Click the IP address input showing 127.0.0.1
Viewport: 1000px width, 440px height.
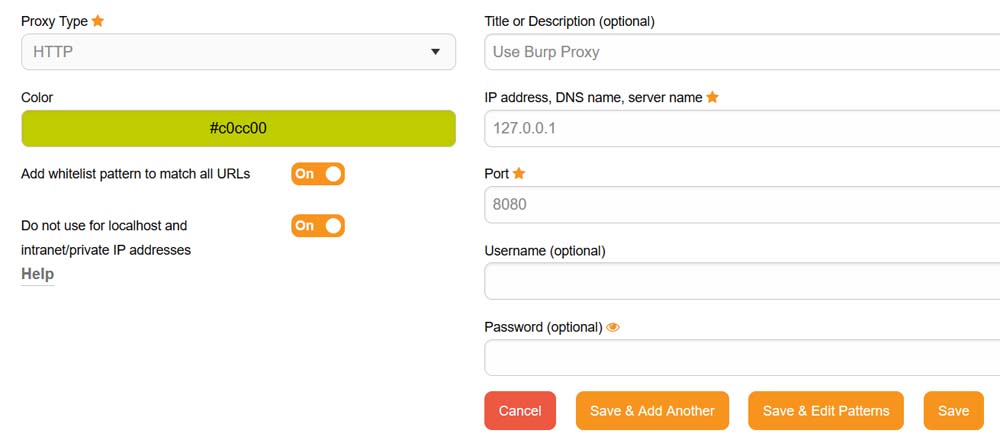[740, 128]
